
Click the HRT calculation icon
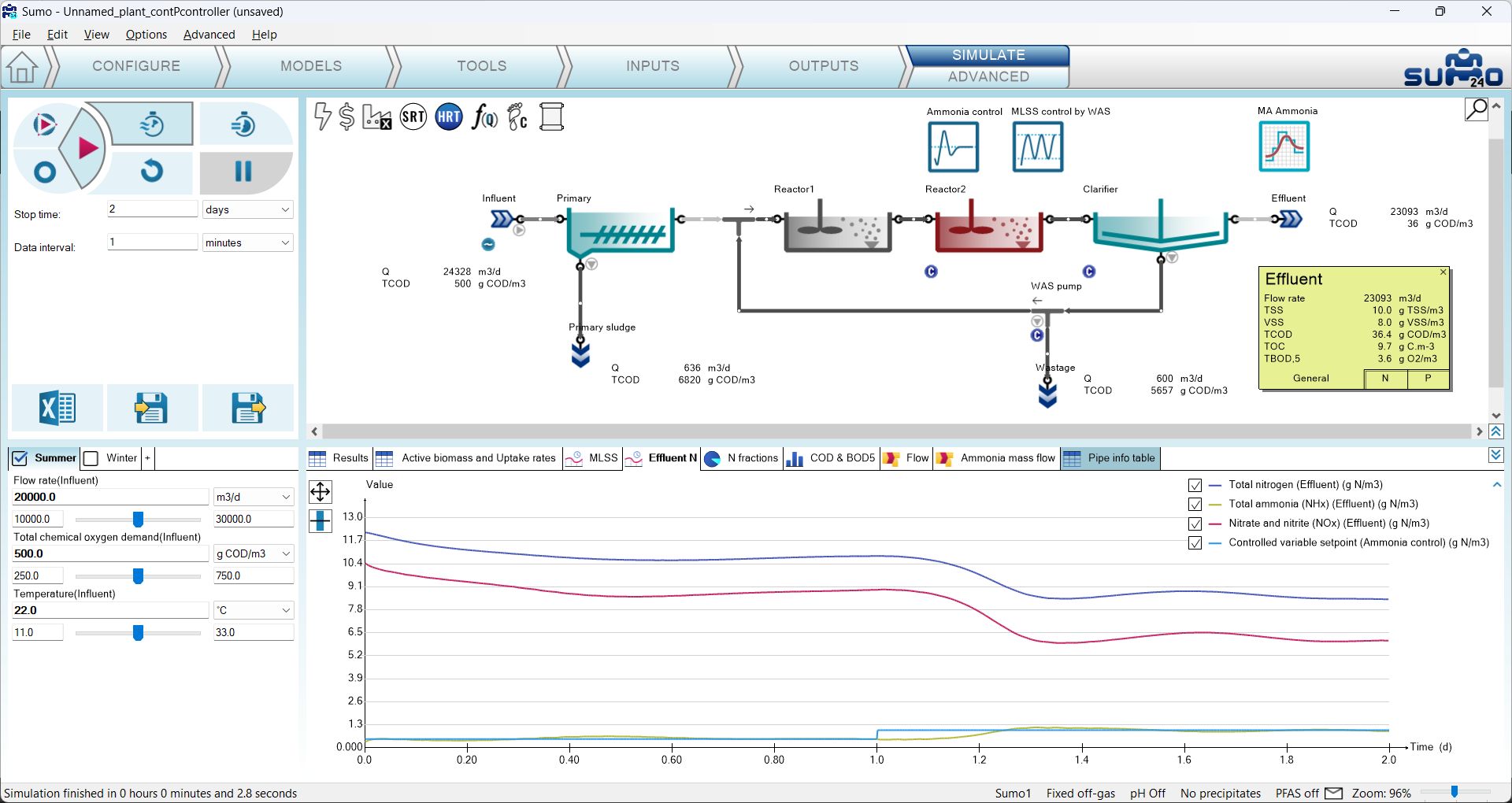coord(449,117)
